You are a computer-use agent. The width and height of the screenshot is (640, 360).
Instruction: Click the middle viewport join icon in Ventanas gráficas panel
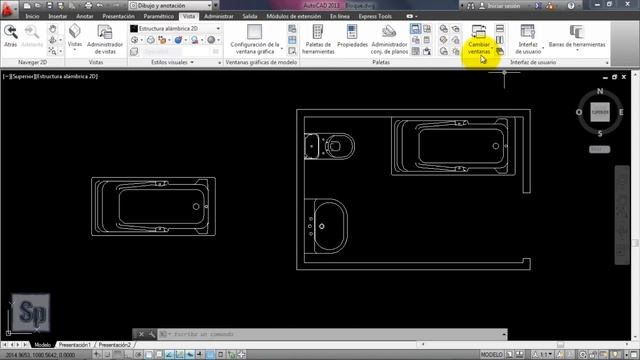292,40
